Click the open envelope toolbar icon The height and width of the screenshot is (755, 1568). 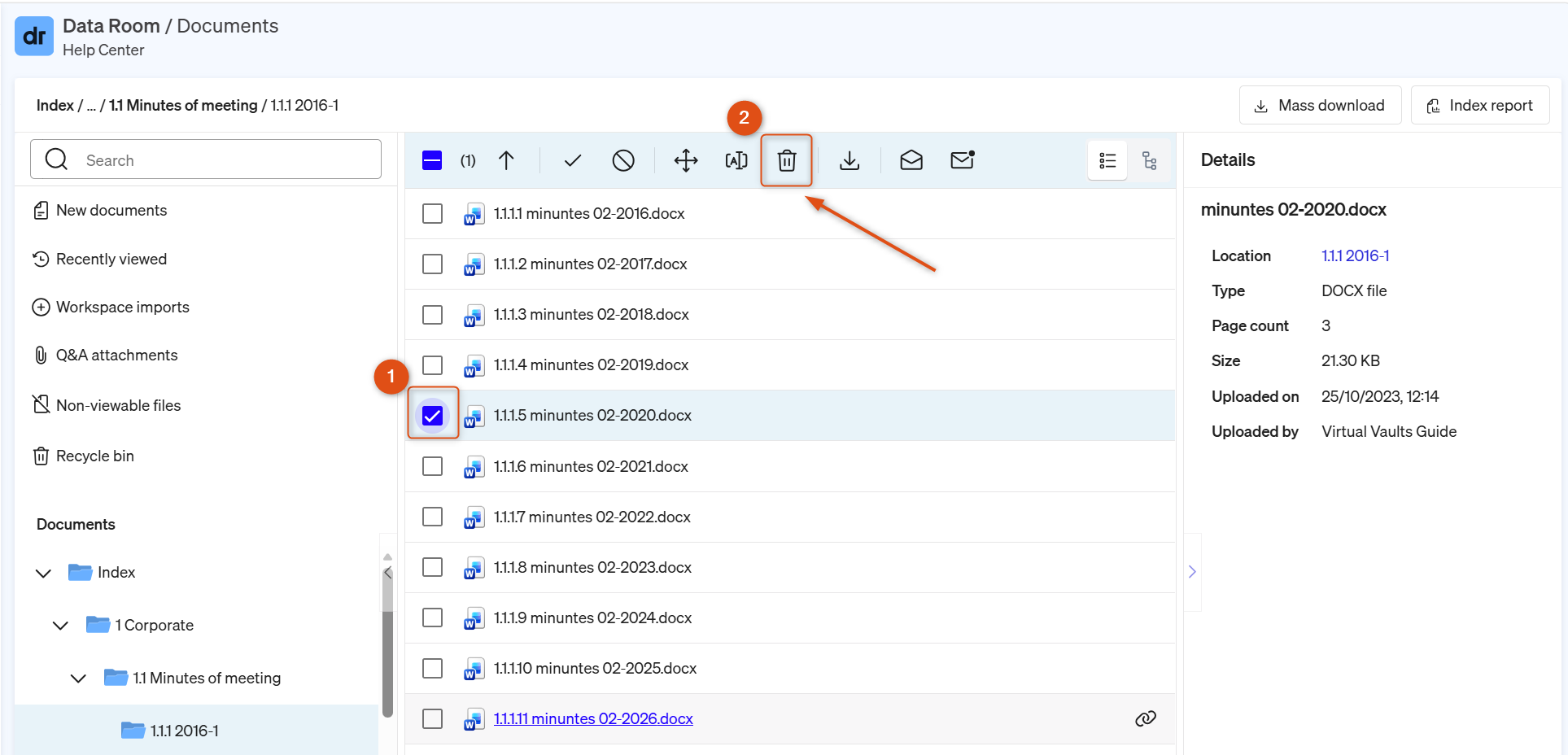coord(911,160)
